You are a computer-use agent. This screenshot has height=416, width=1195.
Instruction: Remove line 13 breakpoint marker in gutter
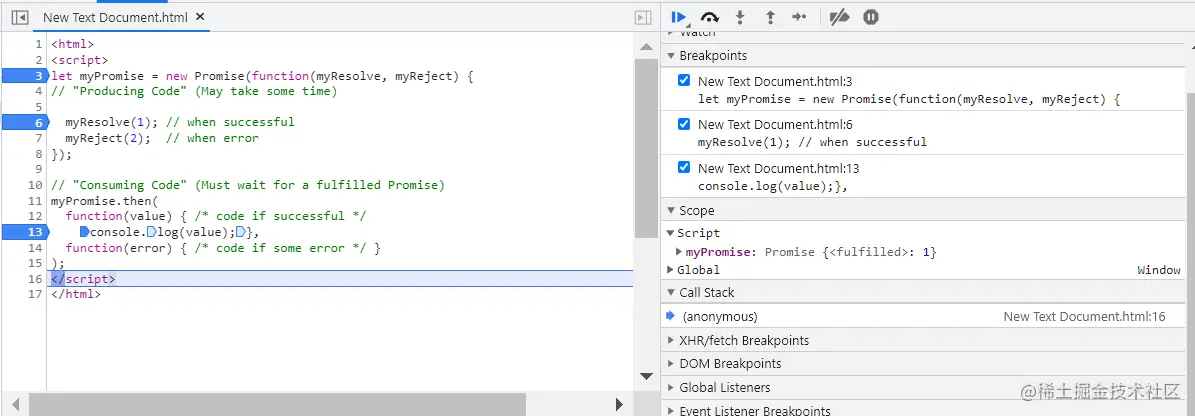[x=25, y=232]
